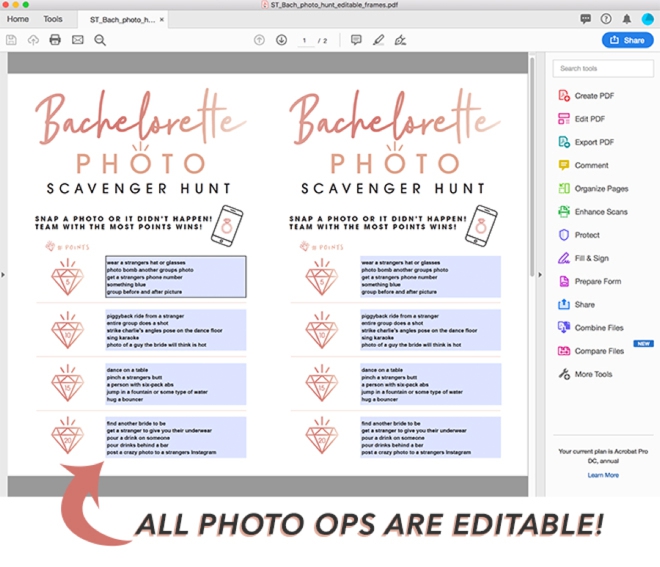The image size is (660, 567).
Task: Select the left page 20-point text field
Action: 176,437
